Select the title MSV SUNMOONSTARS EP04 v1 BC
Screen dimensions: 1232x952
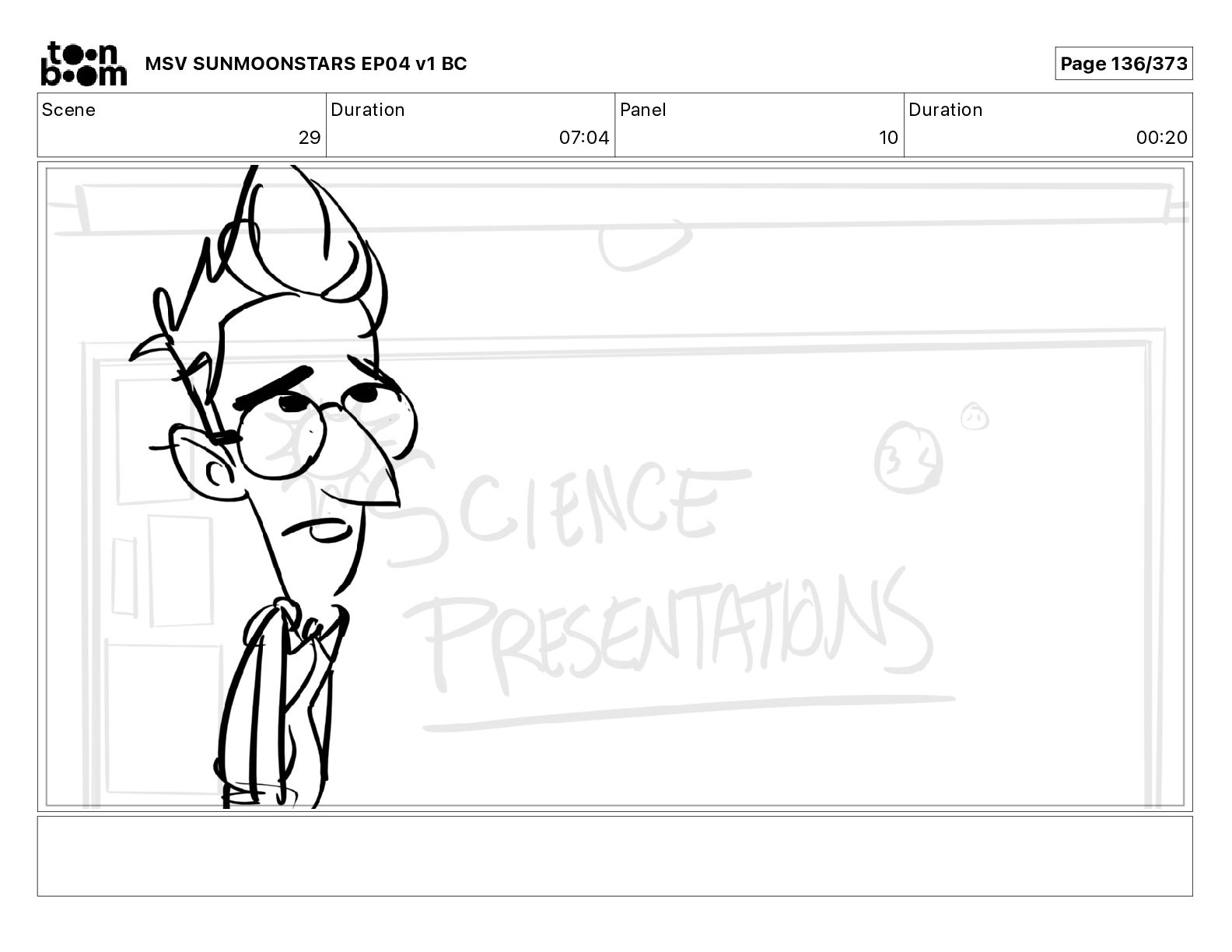pyautogui.click(x=306, y=64)
